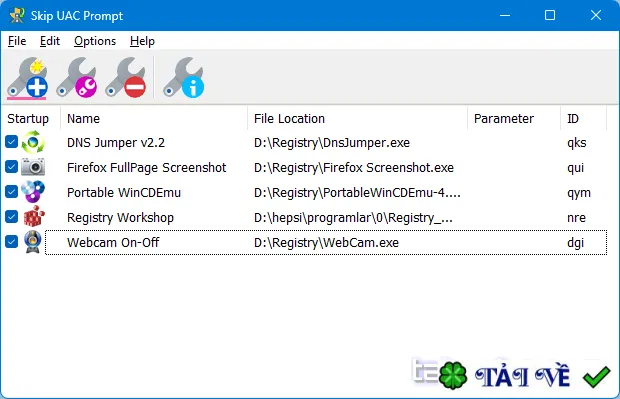Viewport: 620px width, 399px height.
Task: Click the Add new shortcut wrench icon
Action: point(27,77)
